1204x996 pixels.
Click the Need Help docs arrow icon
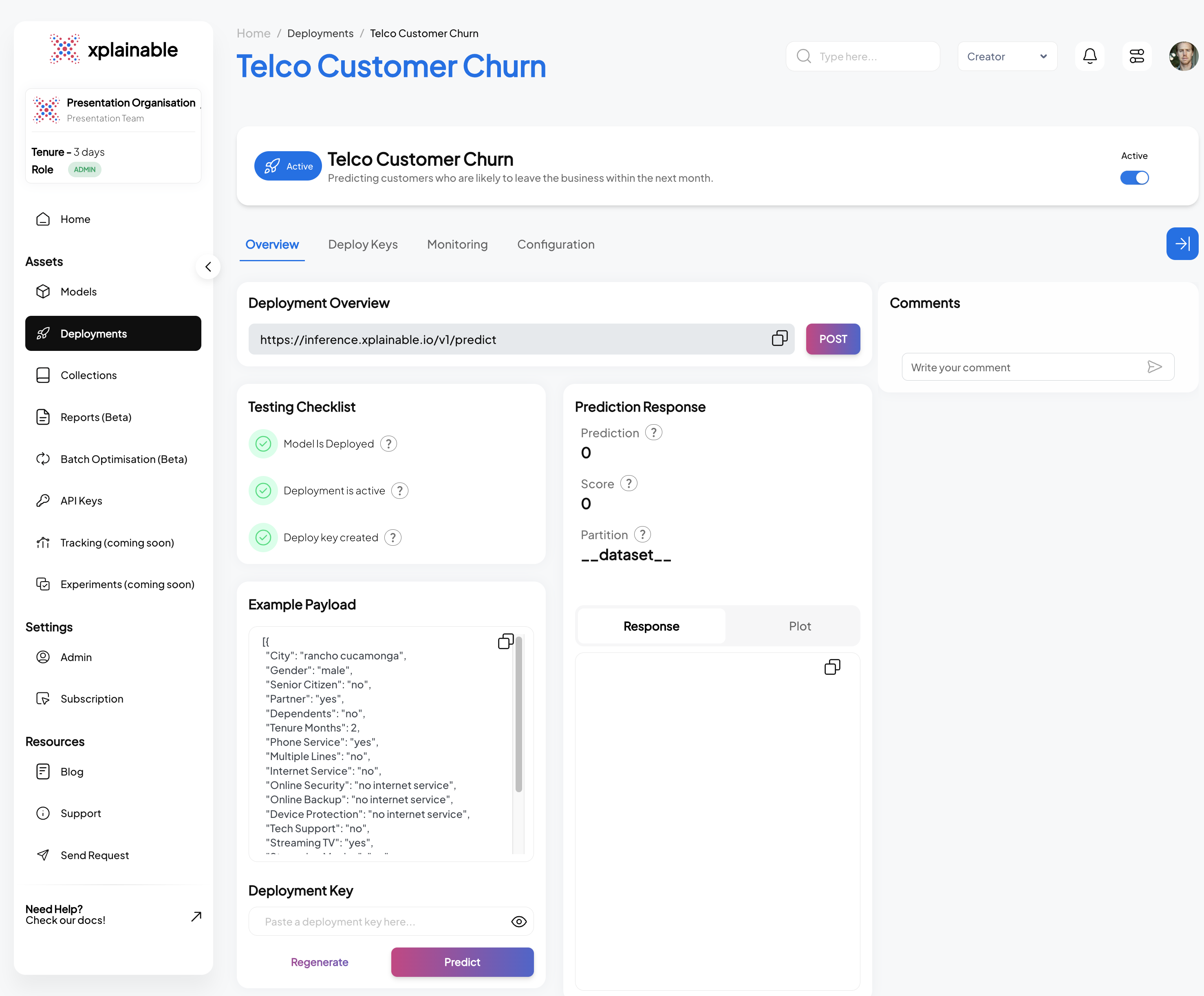(196, 916)
